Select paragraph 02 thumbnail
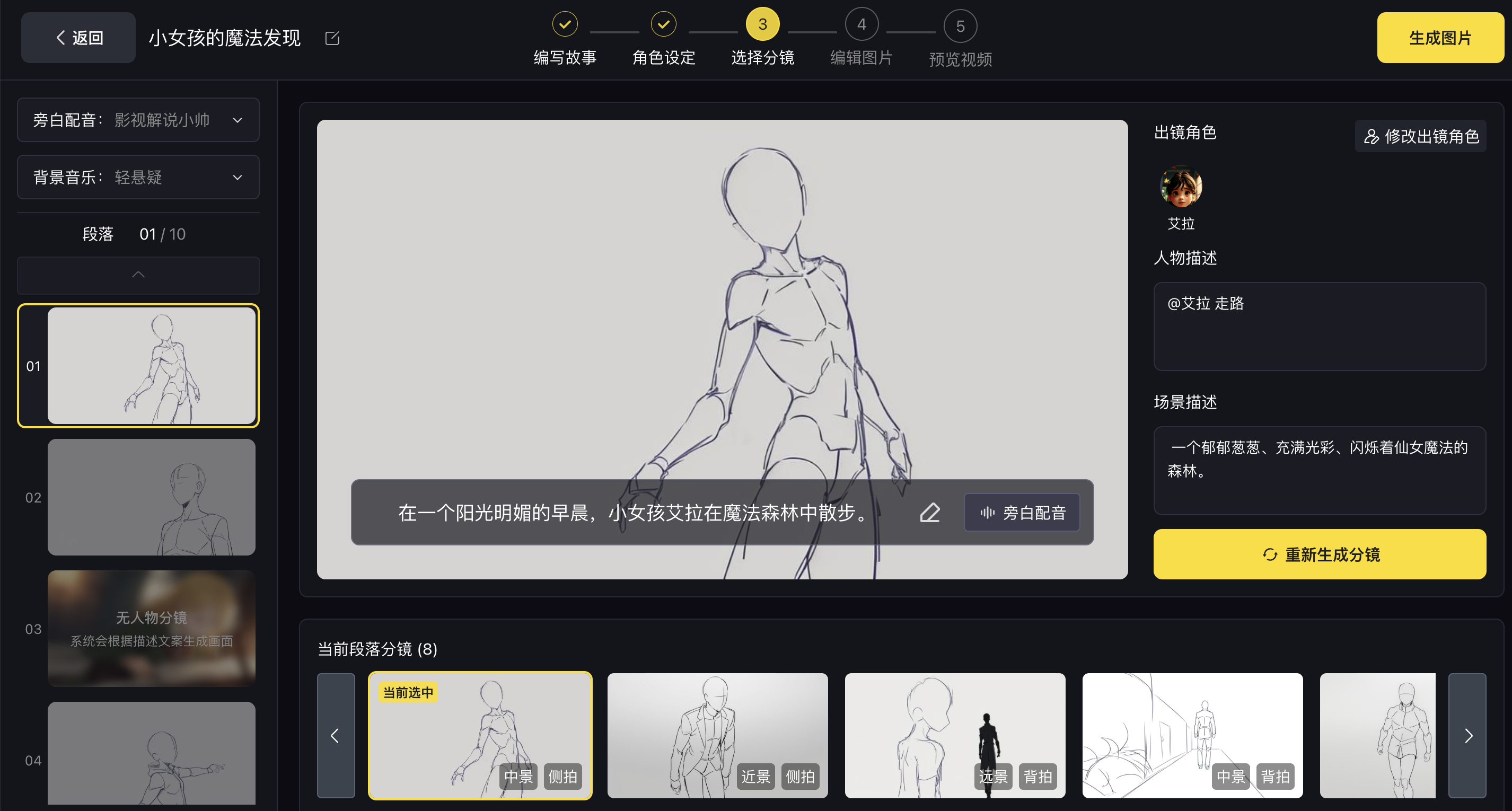The width and height of the screenshot is (1512, 811). [151, 497]
